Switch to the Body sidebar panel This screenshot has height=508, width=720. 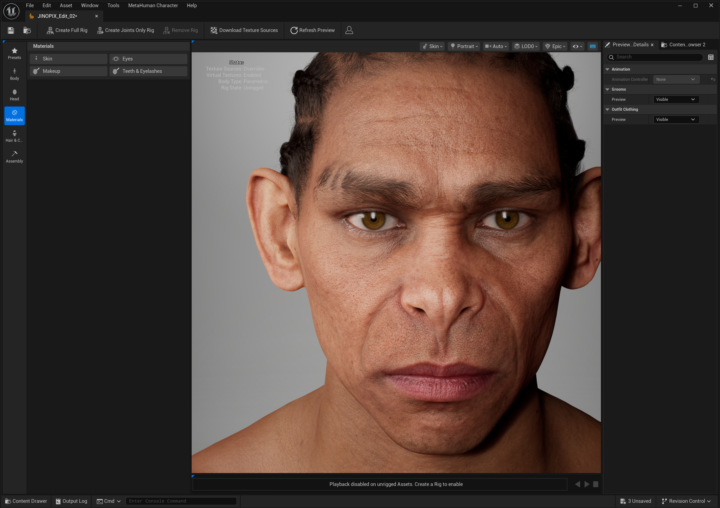pos(14,74)
